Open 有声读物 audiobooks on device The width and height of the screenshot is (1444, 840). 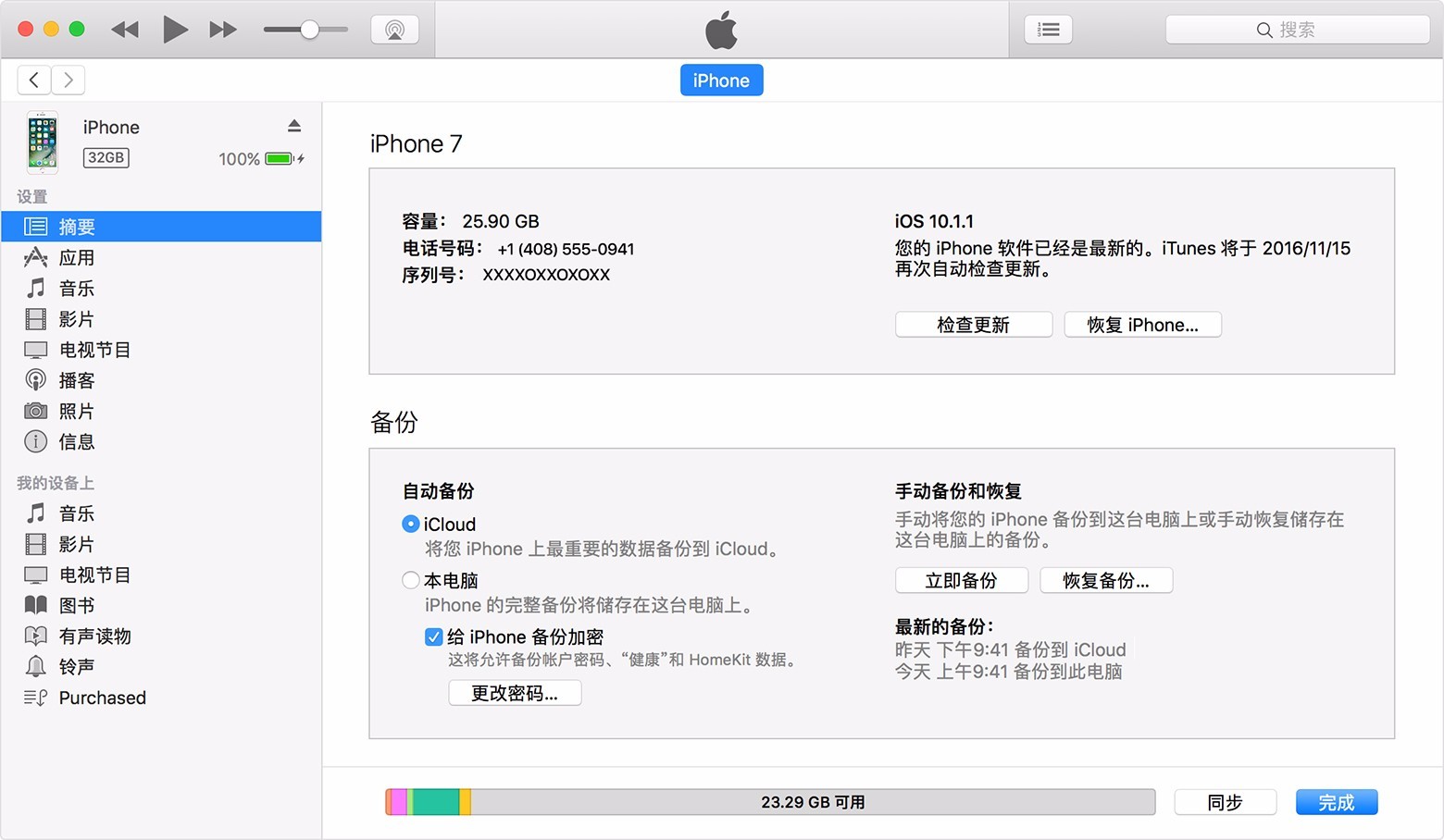click(x=161, y=636)
